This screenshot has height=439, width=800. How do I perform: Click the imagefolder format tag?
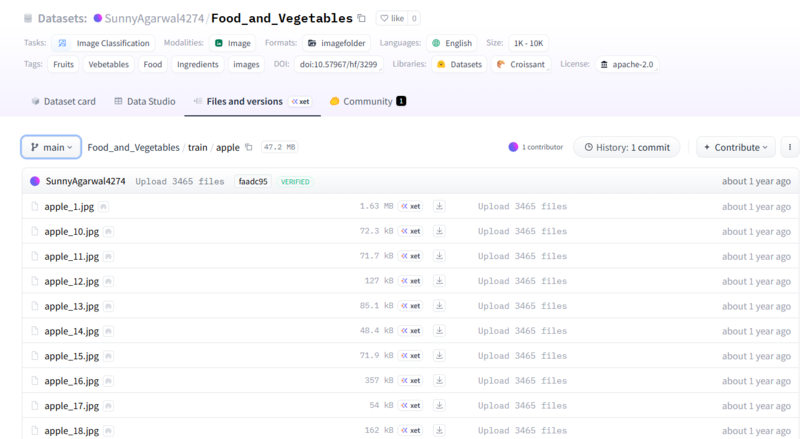coord(337,43)
